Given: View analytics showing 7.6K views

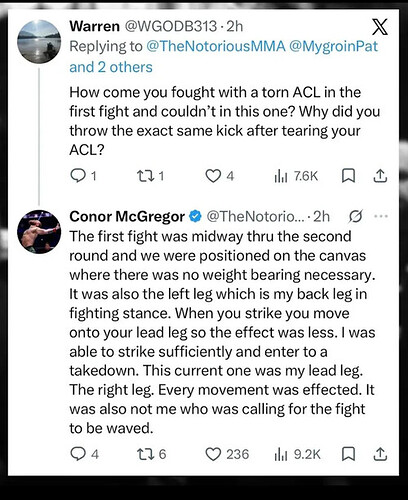Looking at the screenshot, I should pyautogui.click(x=296, y=176).
